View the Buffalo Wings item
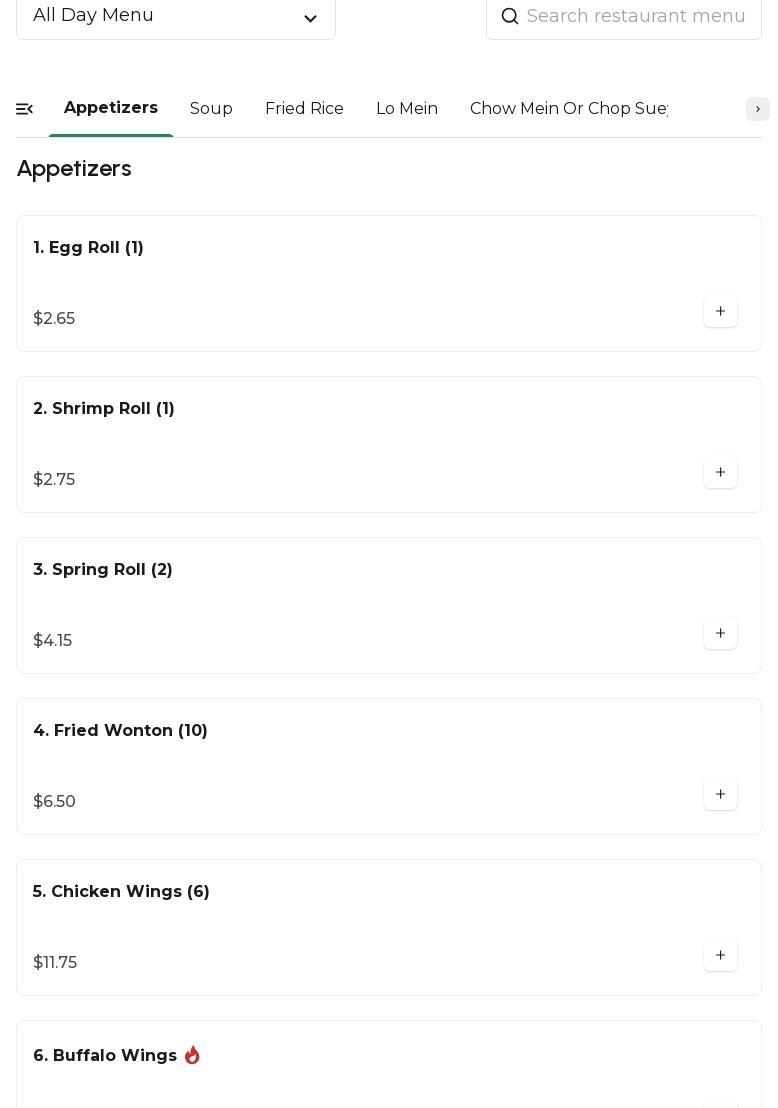 coord(105,1056)
